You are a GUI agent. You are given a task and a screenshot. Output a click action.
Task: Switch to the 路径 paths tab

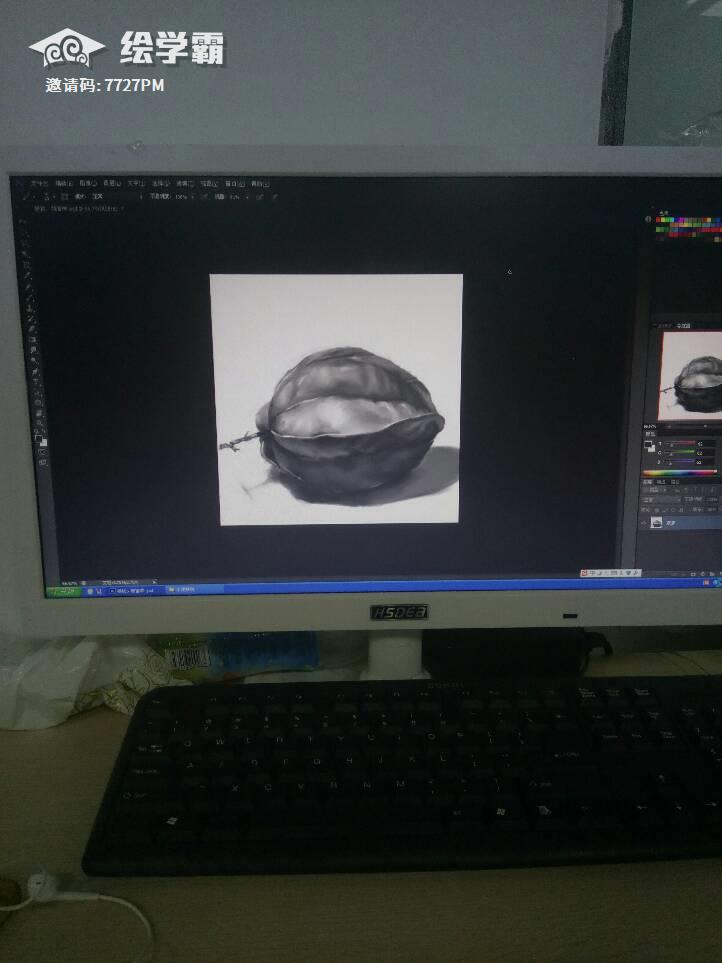675,482
